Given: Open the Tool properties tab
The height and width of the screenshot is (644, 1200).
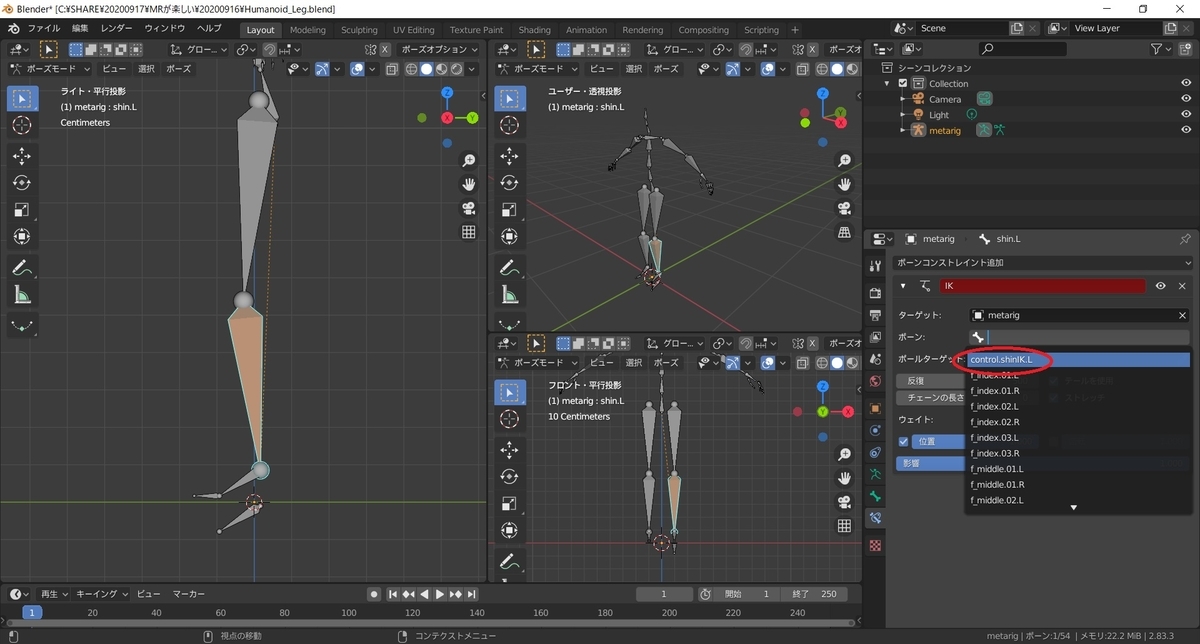Looking at the screenshot, I should (x=876, y=265).
